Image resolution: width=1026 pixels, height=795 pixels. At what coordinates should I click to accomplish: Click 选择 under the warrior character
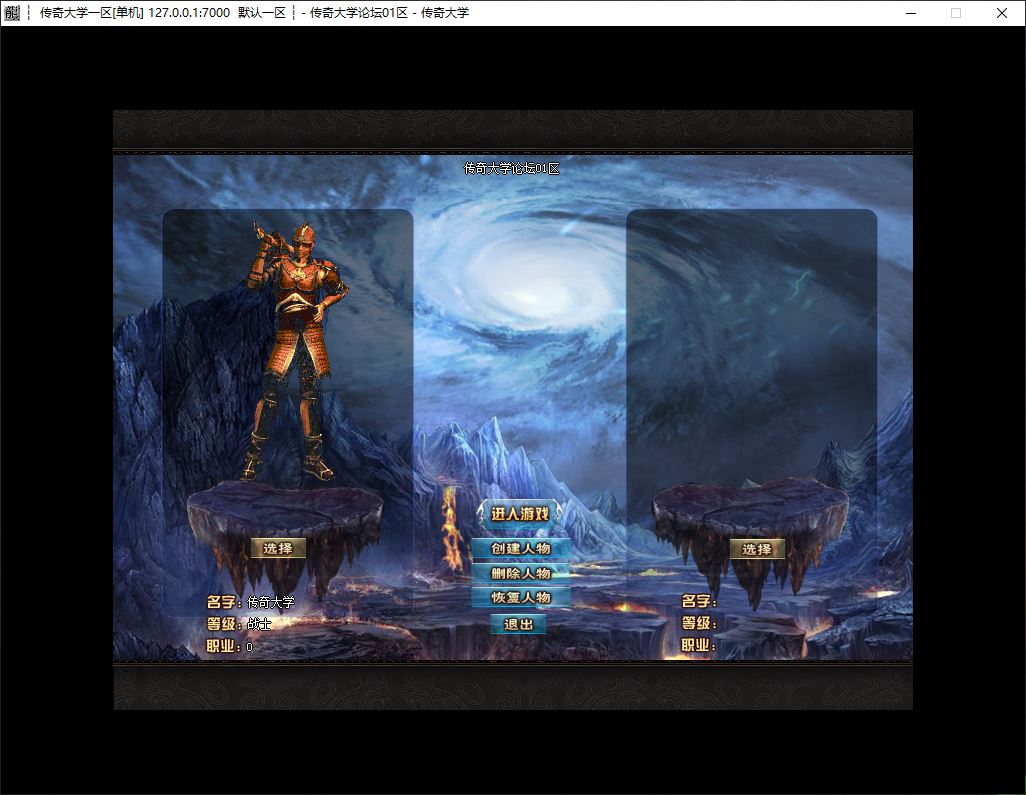(x=278, y=548)
